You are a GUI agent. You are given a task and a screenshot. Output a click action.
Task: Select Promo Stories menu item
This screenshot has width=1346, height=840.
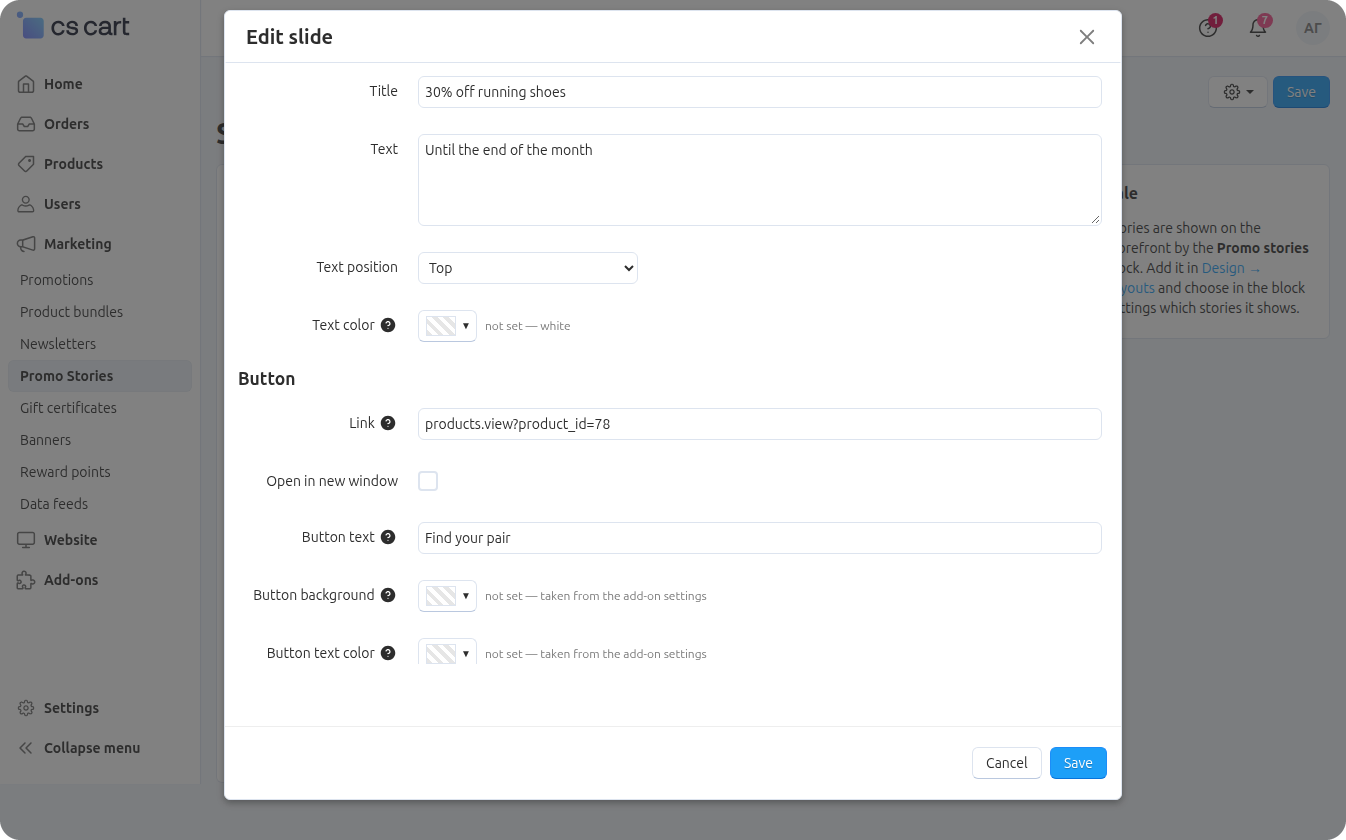(x=100, y=376)
